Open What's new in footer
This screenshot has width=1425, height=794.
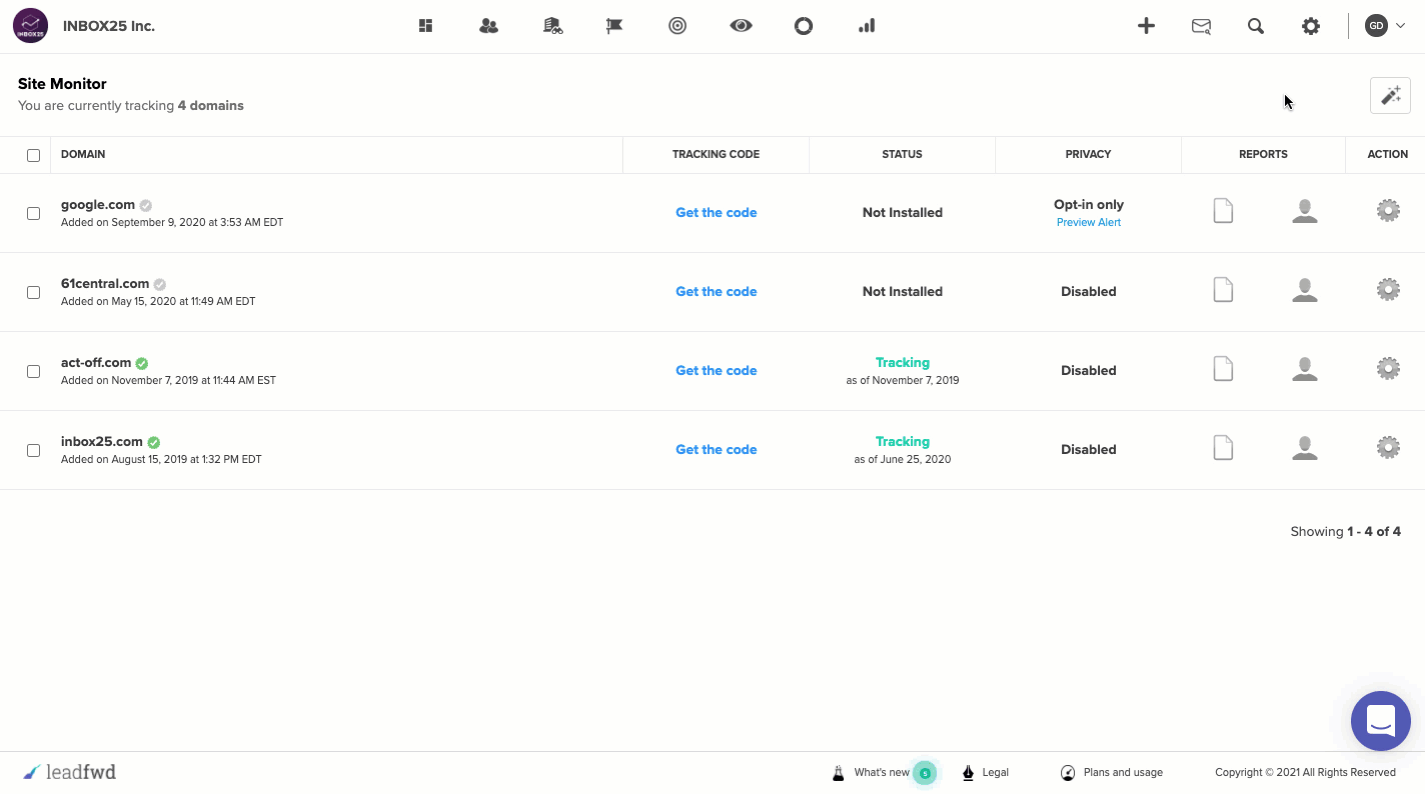click(884, 772)
